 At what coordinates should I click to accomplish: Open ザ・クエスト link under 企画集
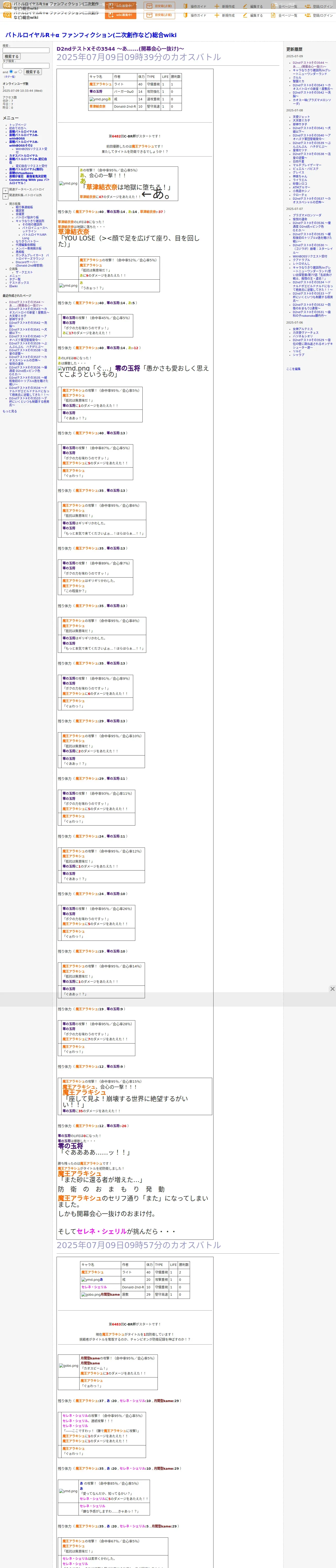[x=24, y=273]
